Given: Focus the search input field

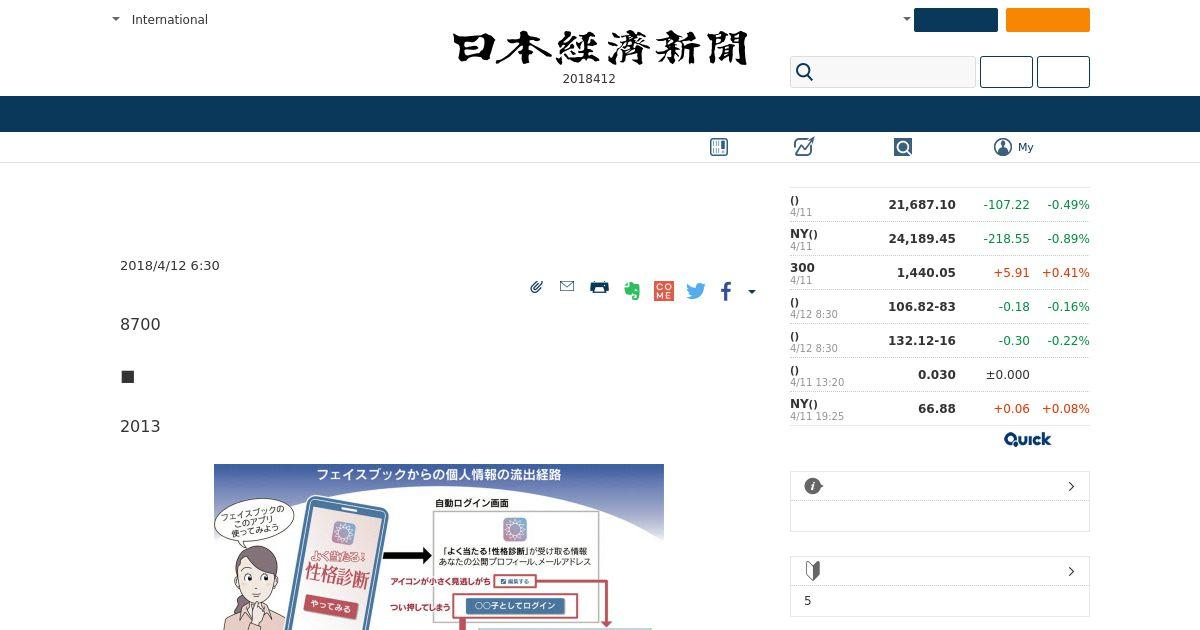Looking at the screenshot, I should (883, 72).
